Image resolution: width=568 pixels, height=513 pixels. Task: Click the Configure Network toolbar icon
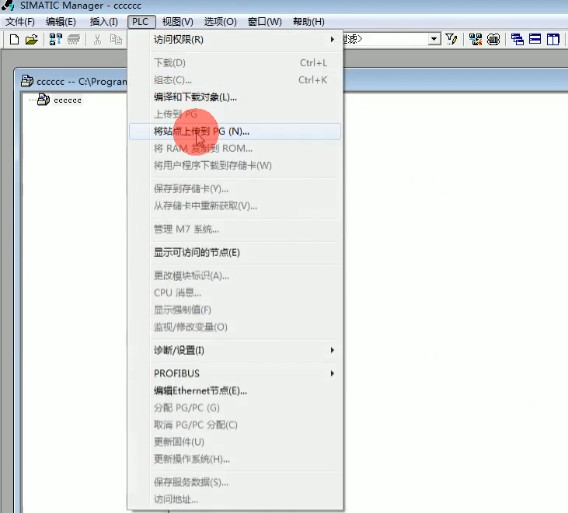pyautogui.click(x=475, y=39)
